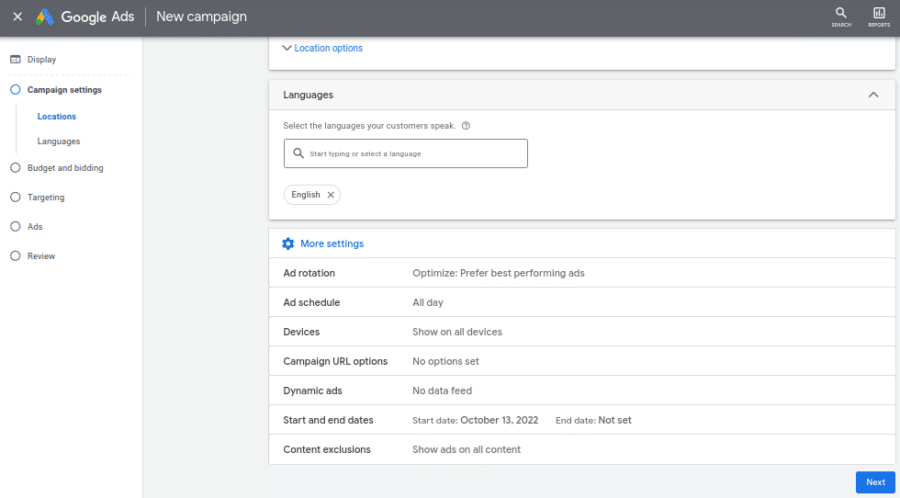Select the Review step circle

15,256
